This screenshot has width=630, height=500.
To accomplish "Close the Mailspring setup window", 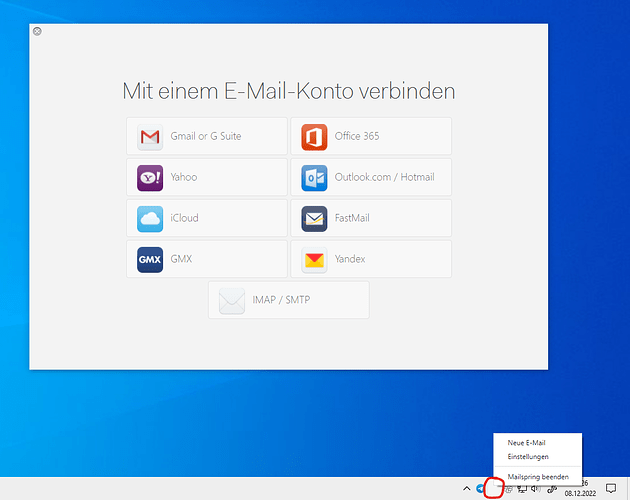I will pyautogui.click(x=37, y=31).
